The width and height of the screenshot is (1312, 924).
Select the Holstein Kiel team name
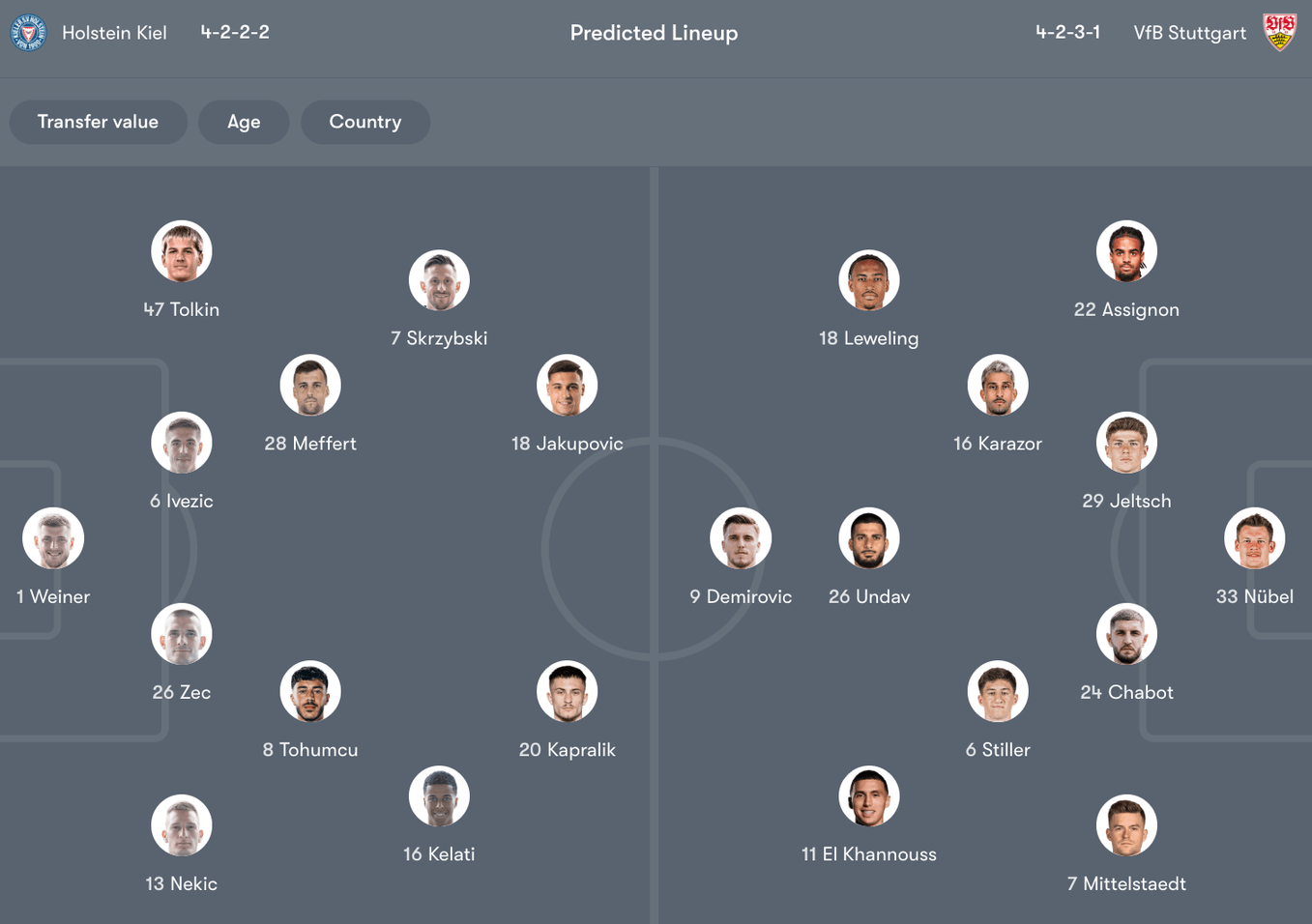pyautogui.click(x=114, y=32)
